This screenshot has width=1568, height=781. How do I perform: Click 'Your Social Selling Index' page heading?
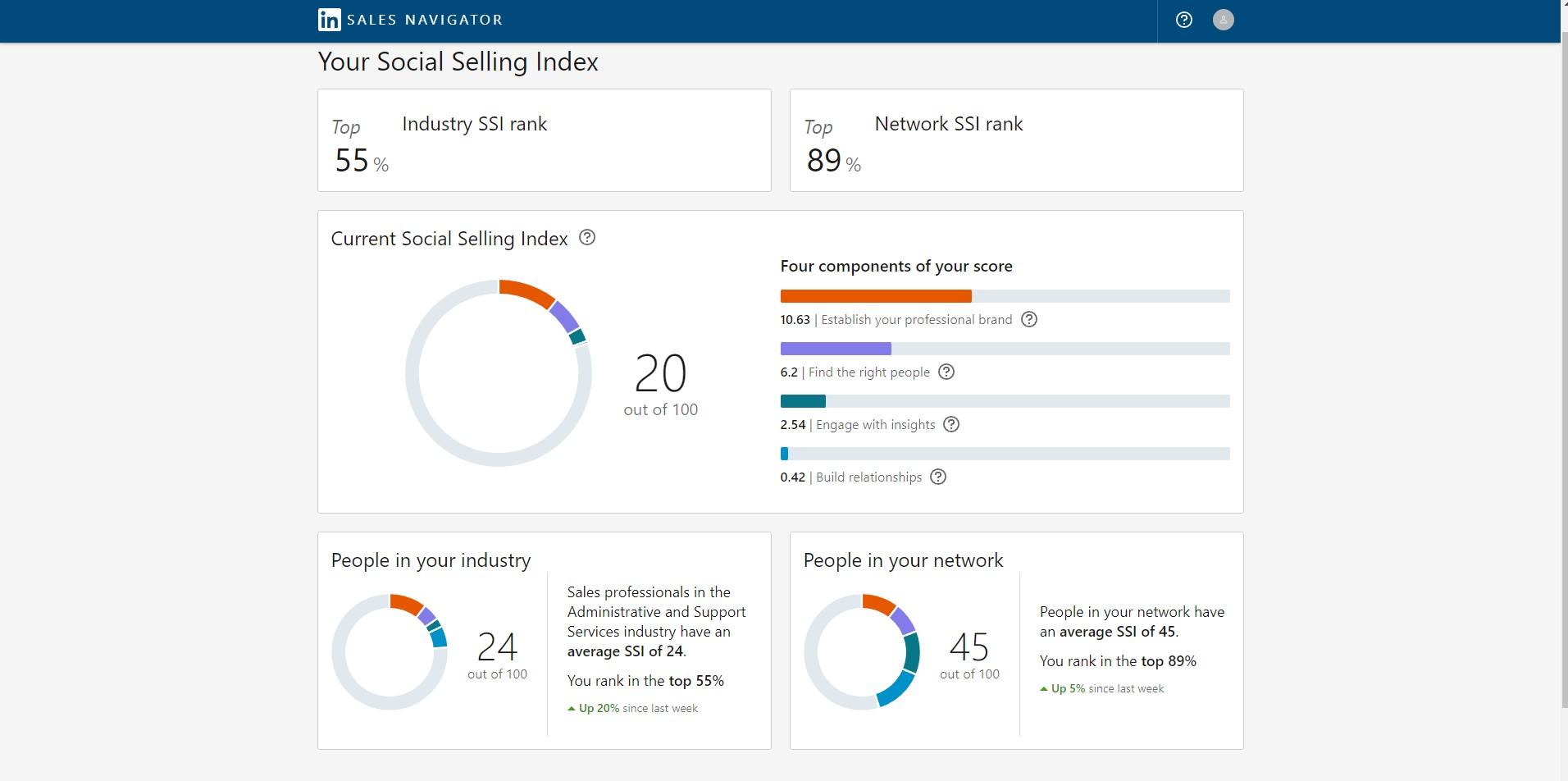(458, 62)
